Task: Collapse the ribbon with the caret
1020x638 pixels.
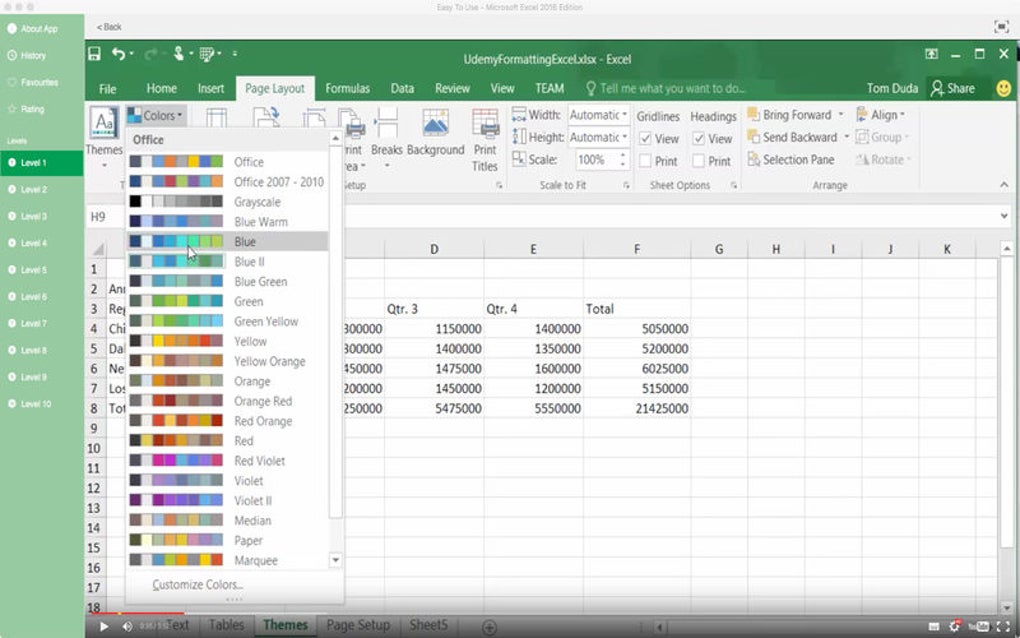Action: pos(1004,185)
